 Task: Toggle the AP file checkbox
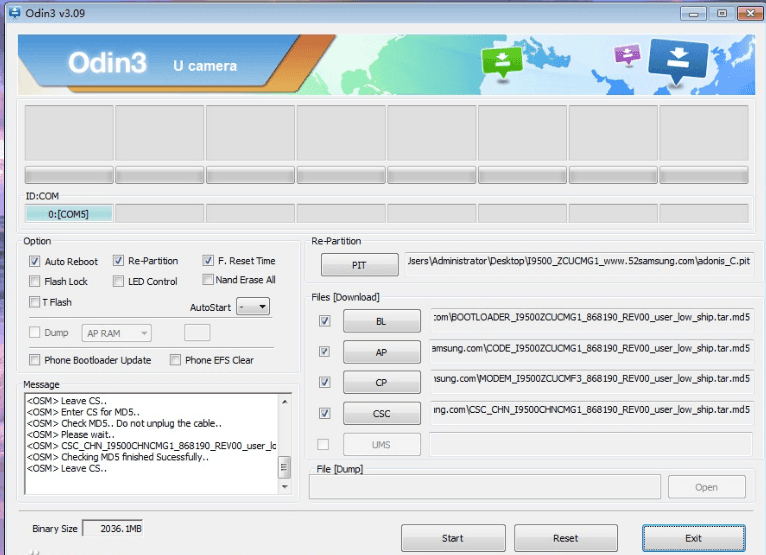tap(324, 352)
